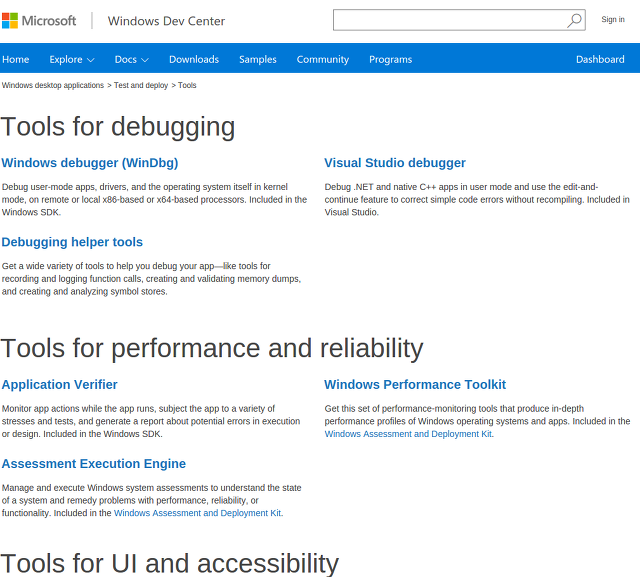Screen dimensions: 640x577
Task: Click the Tools breadcrumb
Action: 187,85
